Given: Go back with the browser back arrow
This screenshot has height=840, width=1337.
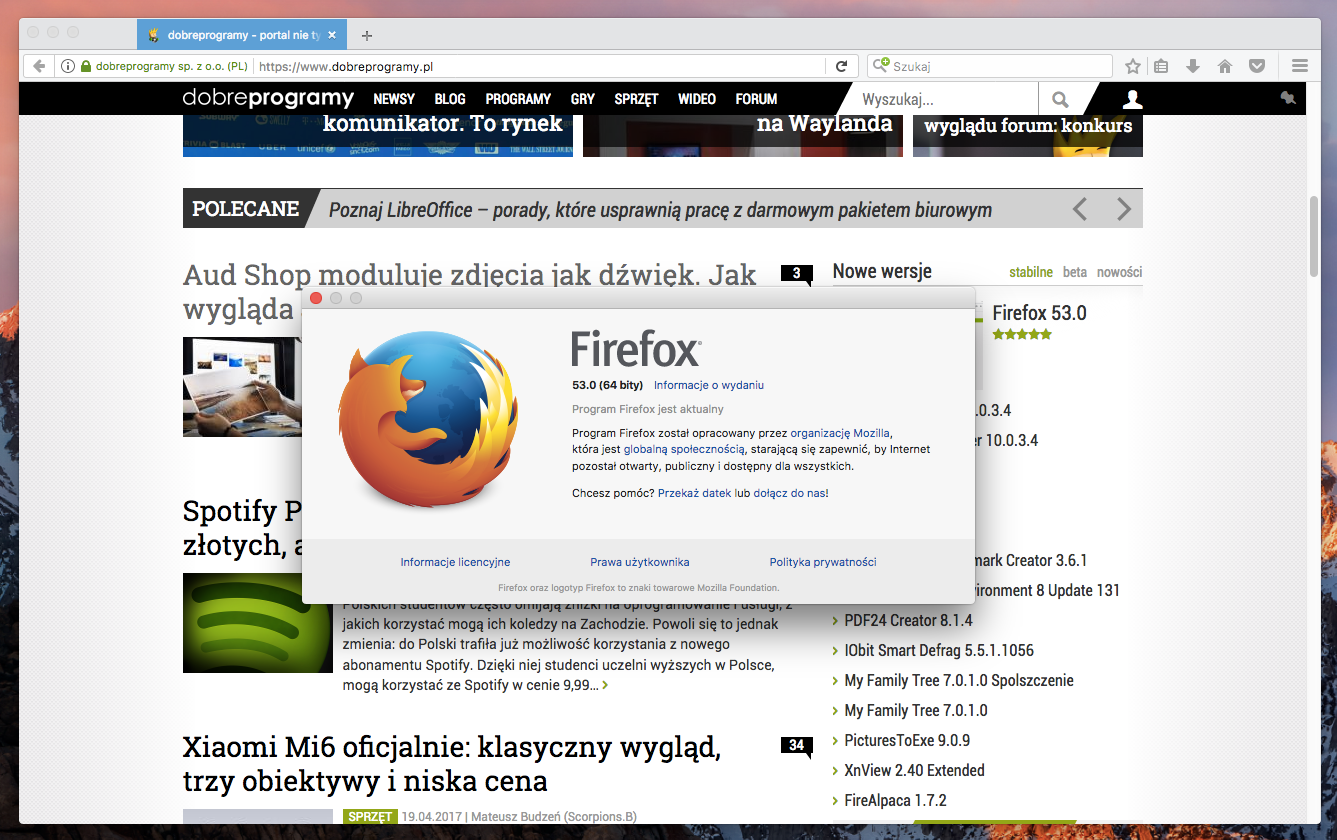Looking at the screenshot, I should click(x=39, y=66).
